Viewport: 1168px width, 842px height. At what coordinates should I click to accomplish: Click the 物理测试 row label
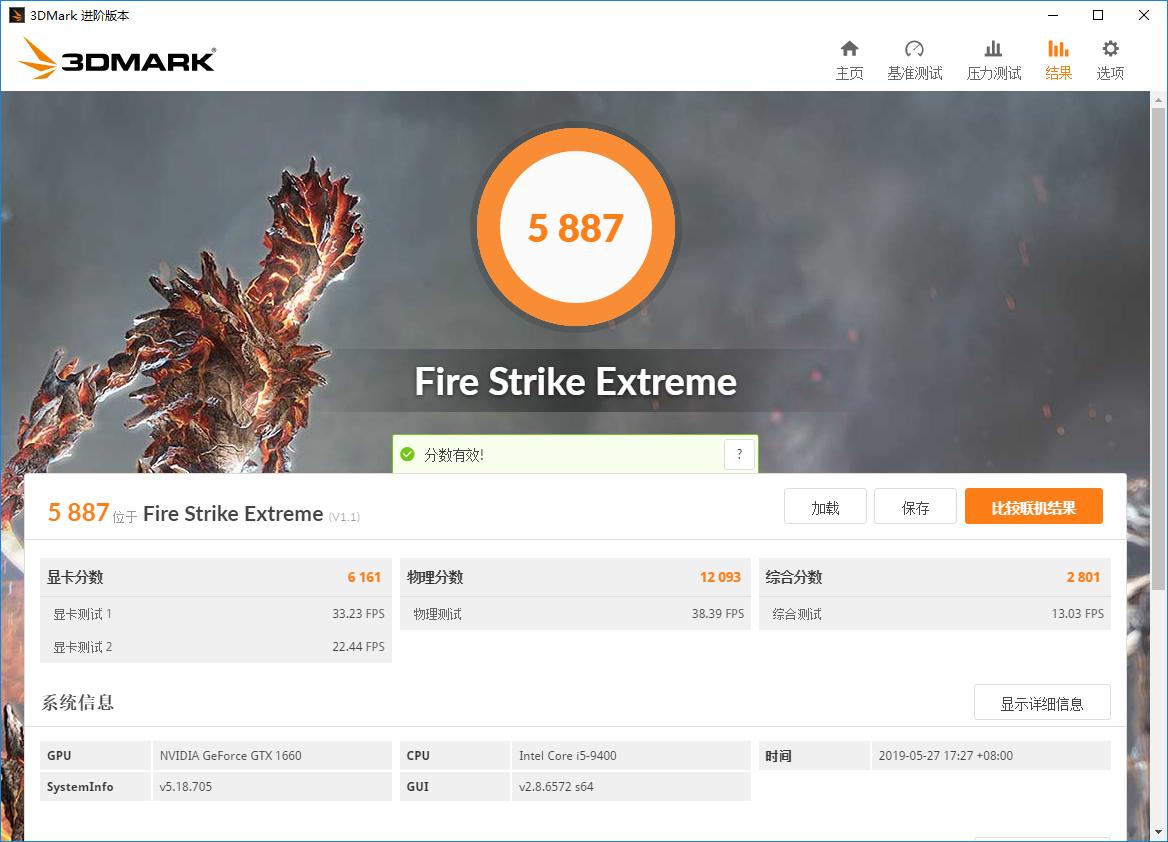tap(437, 614)
